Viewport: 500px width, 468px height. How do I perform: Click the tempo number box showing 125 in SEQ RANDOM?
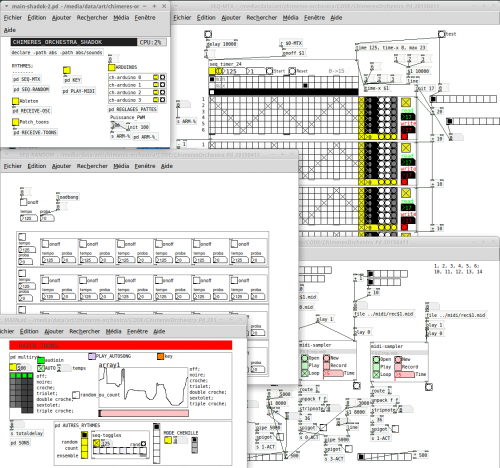(29, 218)
